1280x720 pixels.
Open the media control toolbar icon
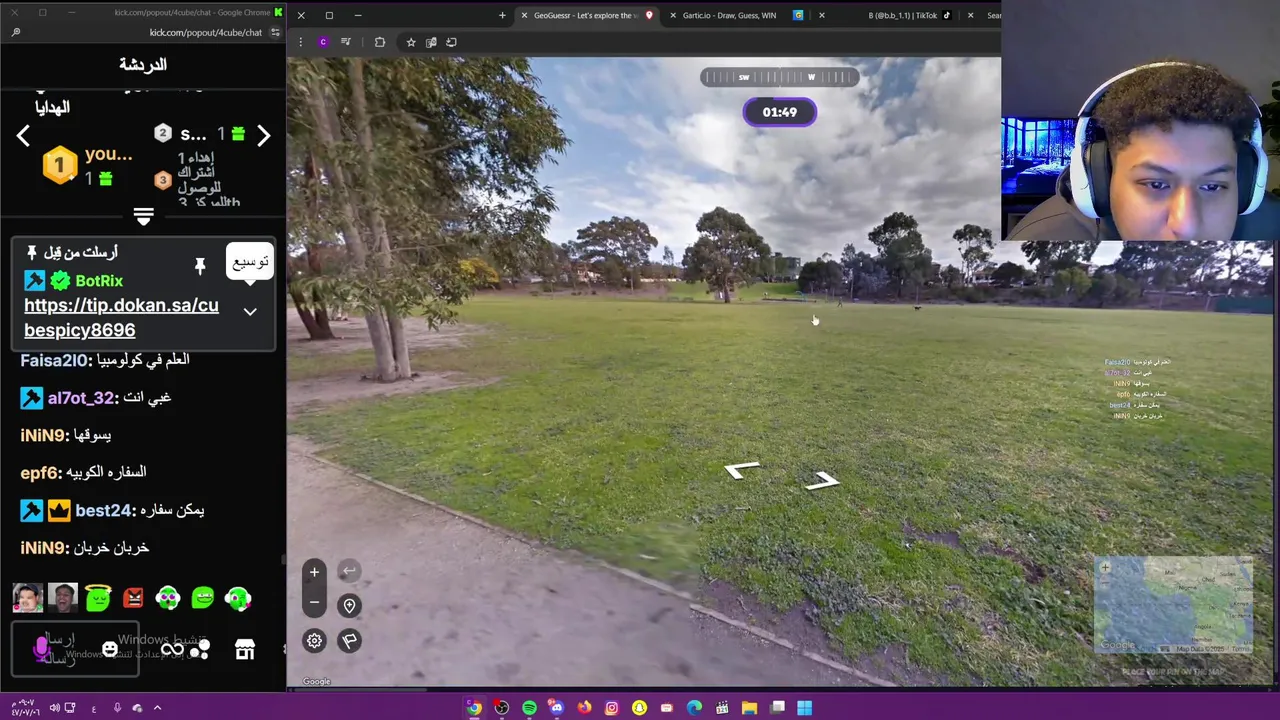[346, 42]
